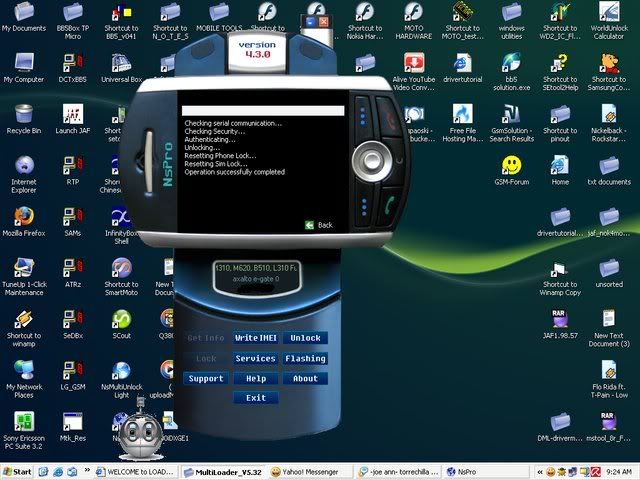Open JAF1.98.57 RAR archive
The image size is (640, 480).
(560, 324)
